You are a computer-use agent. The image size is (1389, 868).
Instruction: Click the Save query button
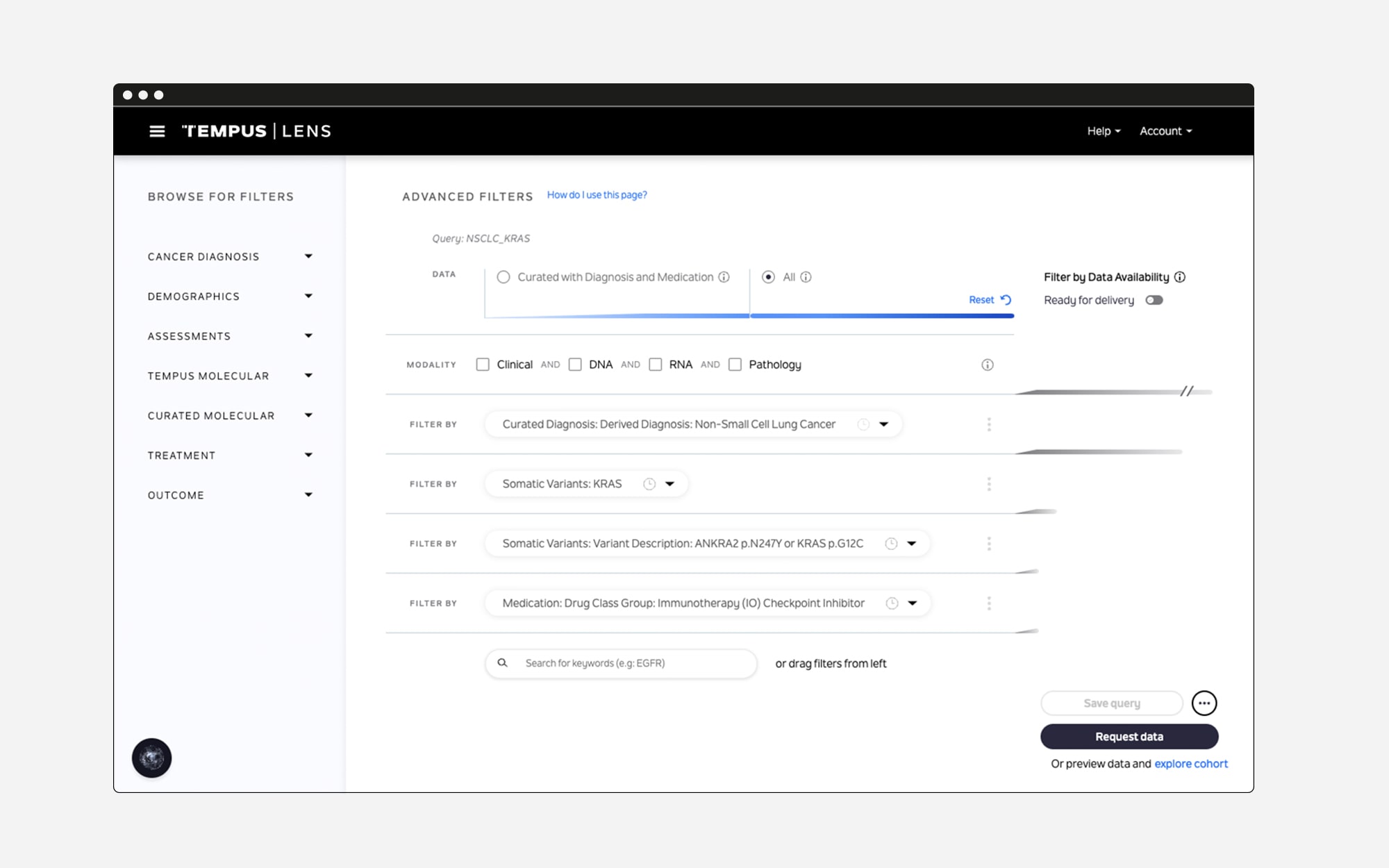coord(1112,703)
